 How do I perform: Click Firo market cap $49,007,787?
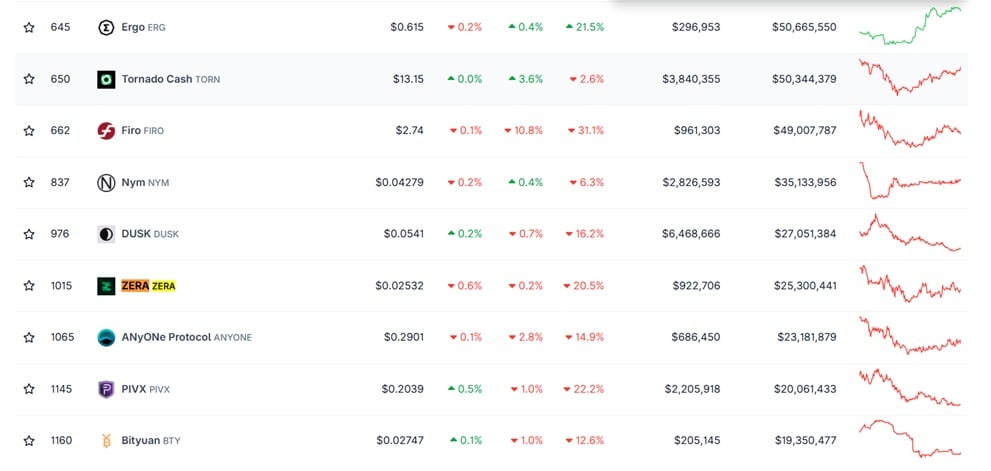[805, 131]
